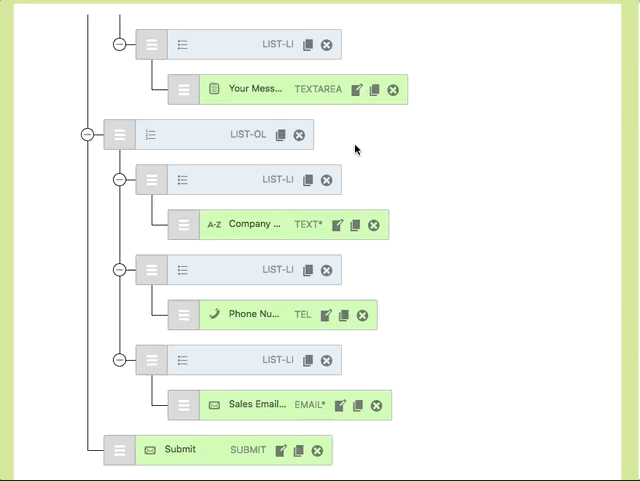Edit the Your Message textarea field
640x481 pixels.
tap(357, 90)
